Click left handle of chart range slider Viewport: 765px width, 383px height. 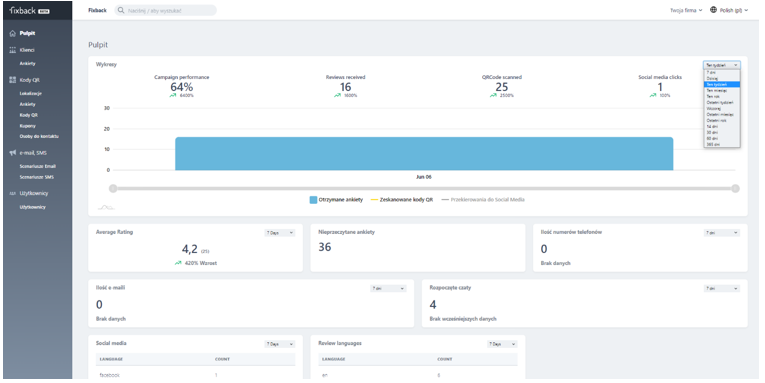coord(113,188)
